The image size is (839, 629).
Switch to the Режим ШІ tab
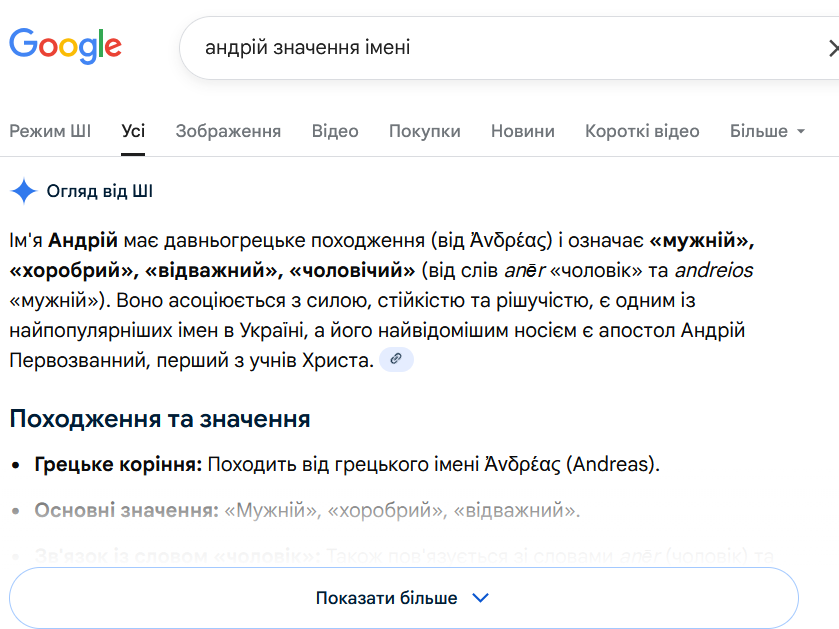[x=50, y=131]
